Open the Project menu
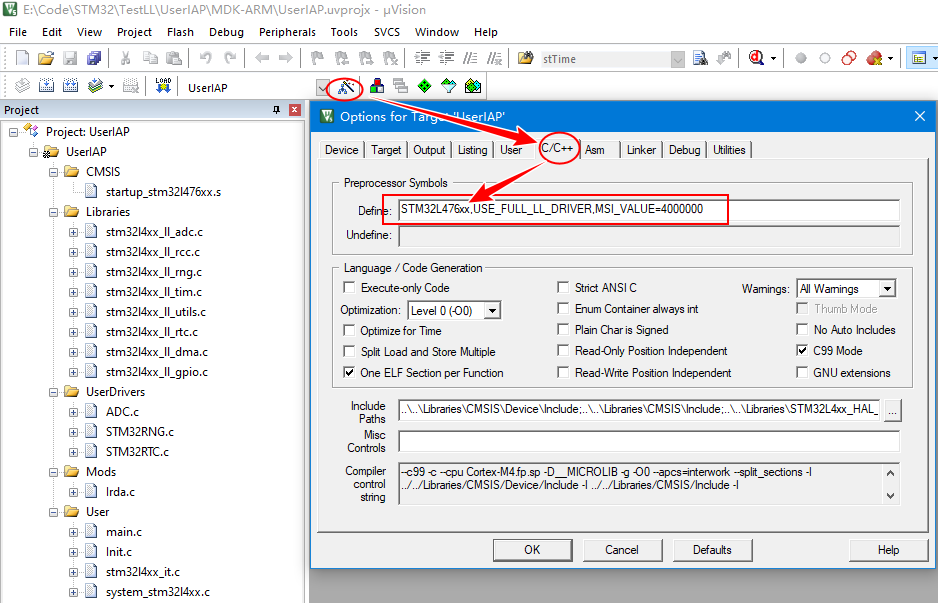The height and width of the screenshot is (603, 938). [134, 32]
